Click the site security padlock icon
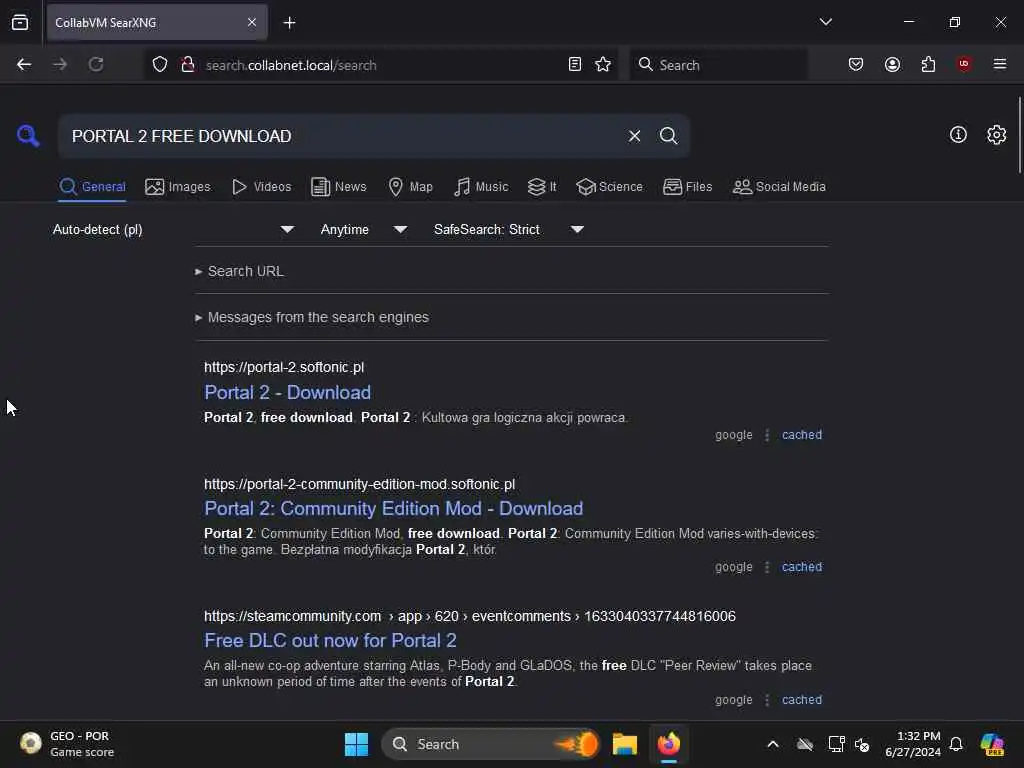Image resolution: width=1024 pixels, height=768 pixels. 188,65
